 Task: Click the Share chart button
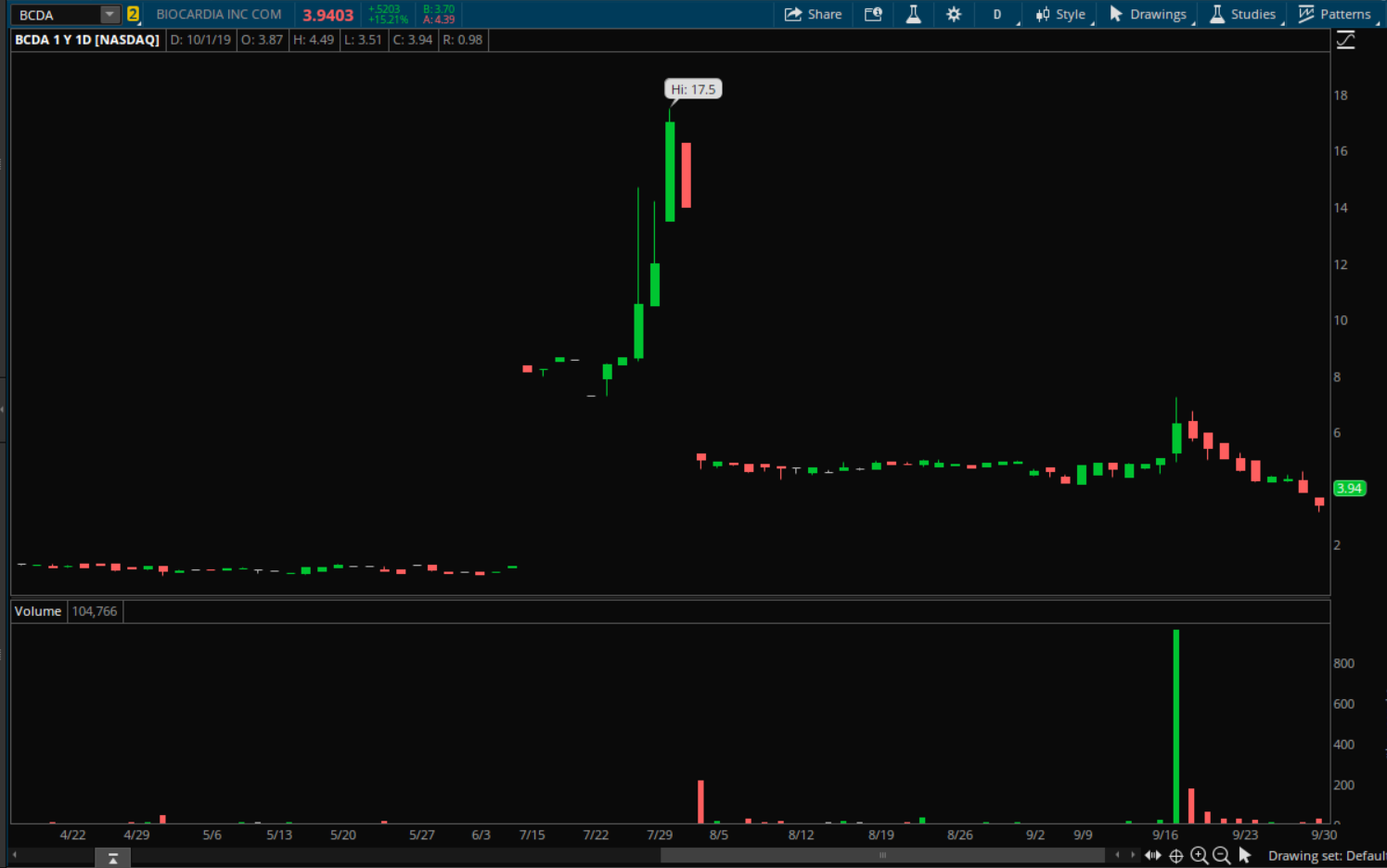coord(813,14)
